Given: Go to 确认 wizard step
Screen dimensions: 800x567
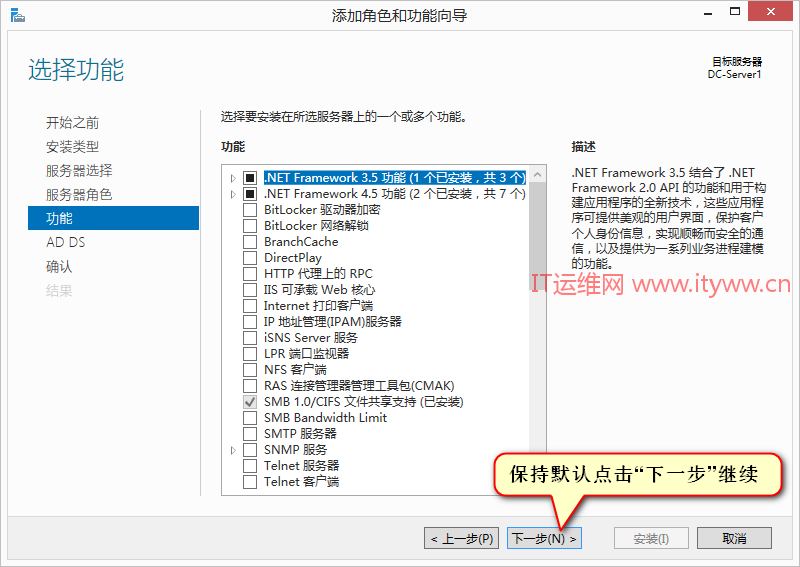Looking at the screenshot, I should coord(59,266).
